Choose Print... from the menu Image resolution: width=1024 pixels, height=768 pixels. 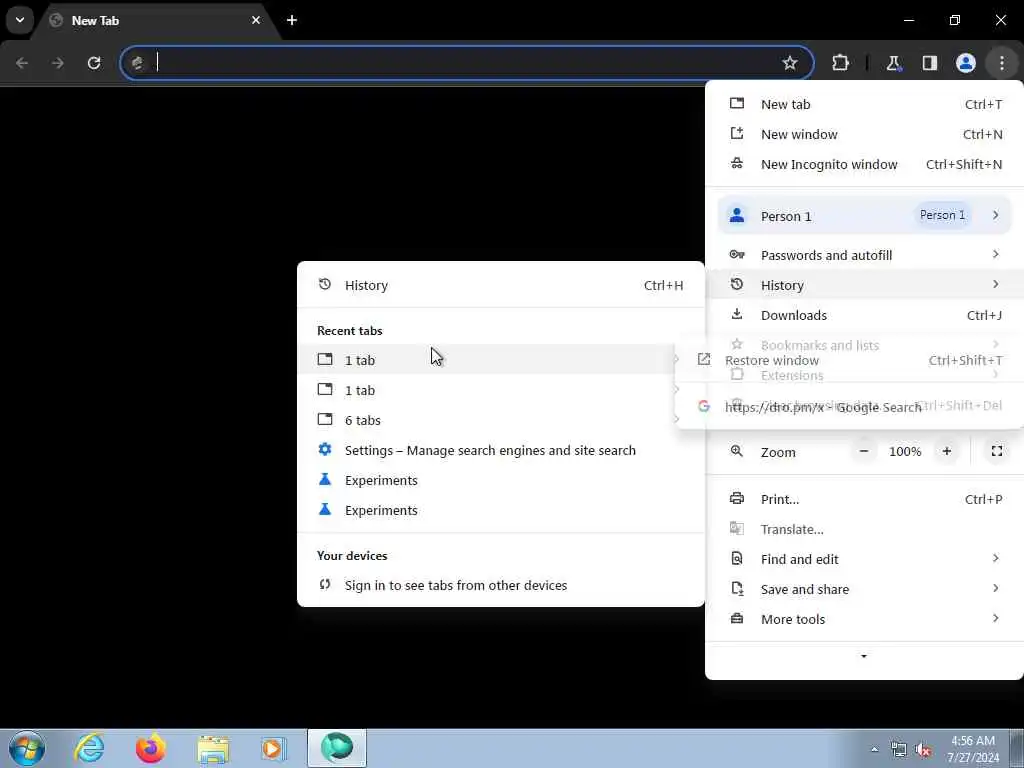click(864, 500)
